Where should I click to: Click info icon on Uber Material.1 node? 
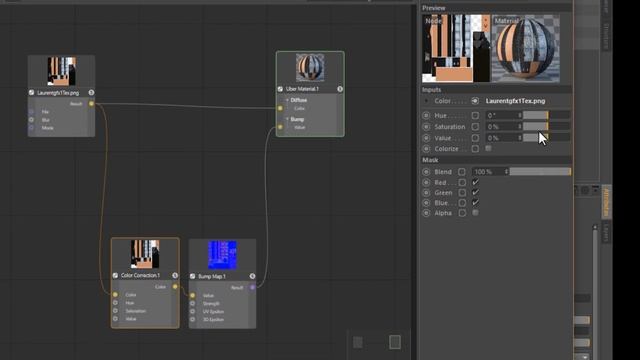pos(340,89)
